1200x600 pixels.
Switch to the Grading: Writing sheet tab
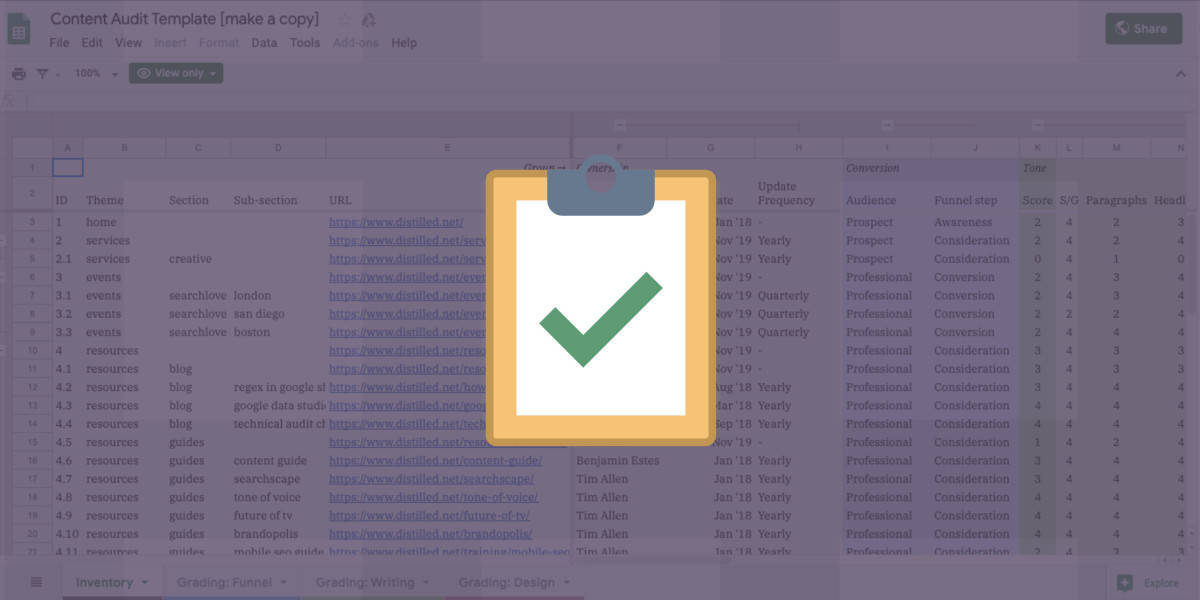[x=365, y=582]
